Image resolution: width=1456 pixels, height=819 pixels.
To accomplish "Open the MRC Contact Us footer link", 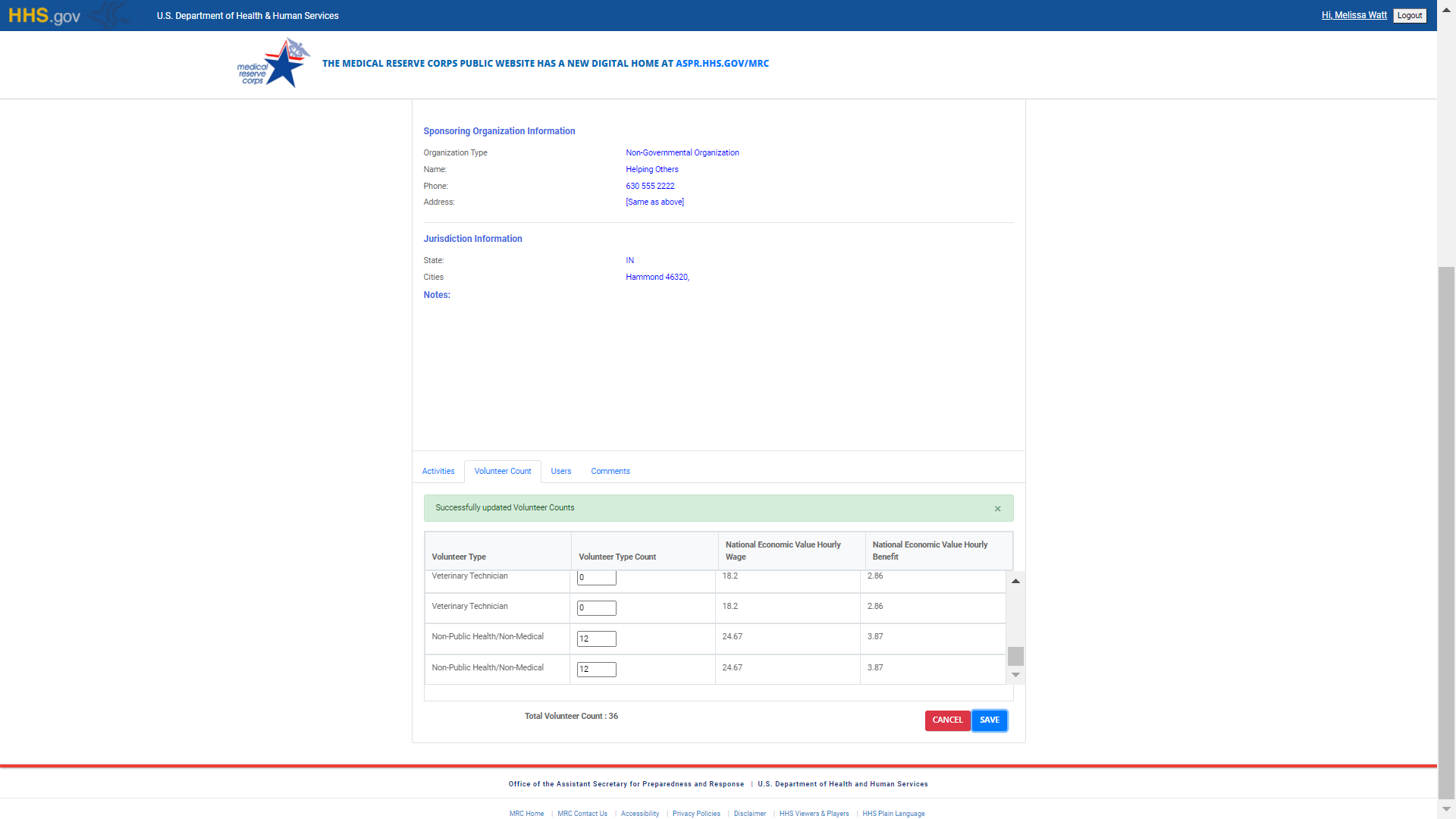I will [x=582, y=814].
